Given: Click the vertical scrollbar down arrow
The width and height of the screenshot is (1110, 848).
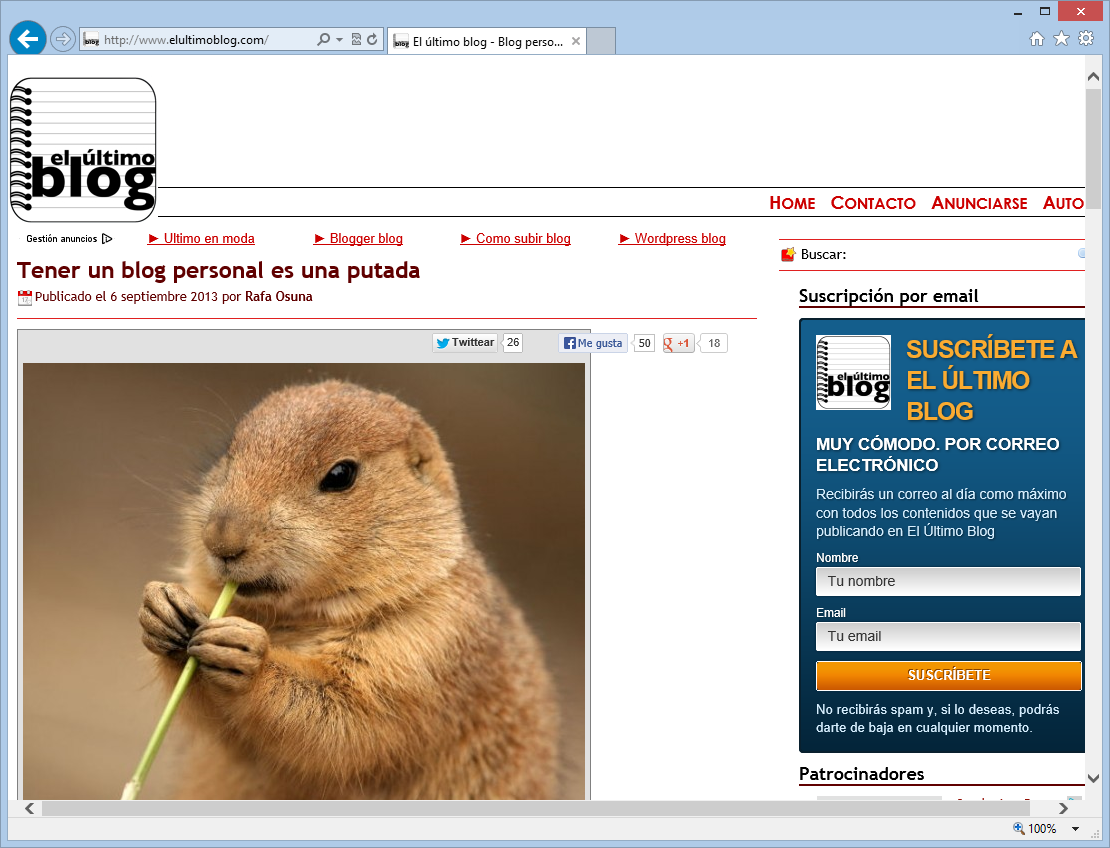Looking at the screenshot, I should 1093,778.
